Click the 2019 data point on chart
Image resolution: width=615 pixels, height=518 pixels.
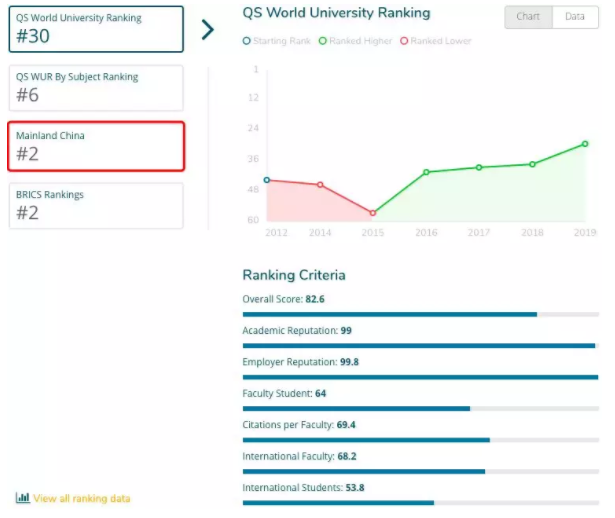[585, 144]
